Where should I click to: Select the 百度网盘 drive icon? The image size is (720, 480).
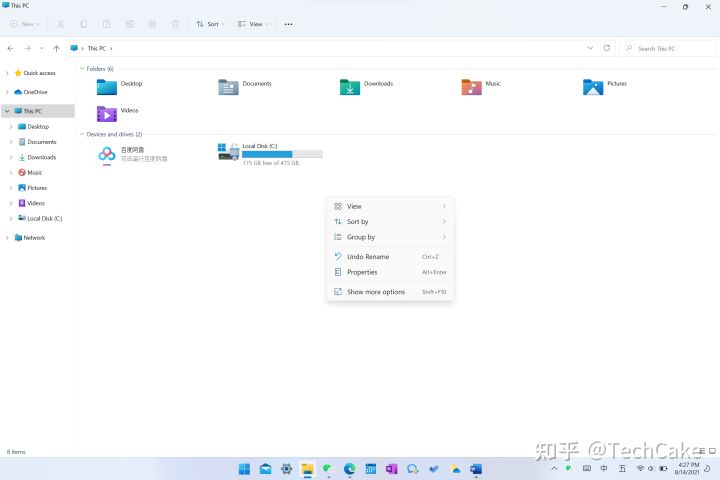107,155
